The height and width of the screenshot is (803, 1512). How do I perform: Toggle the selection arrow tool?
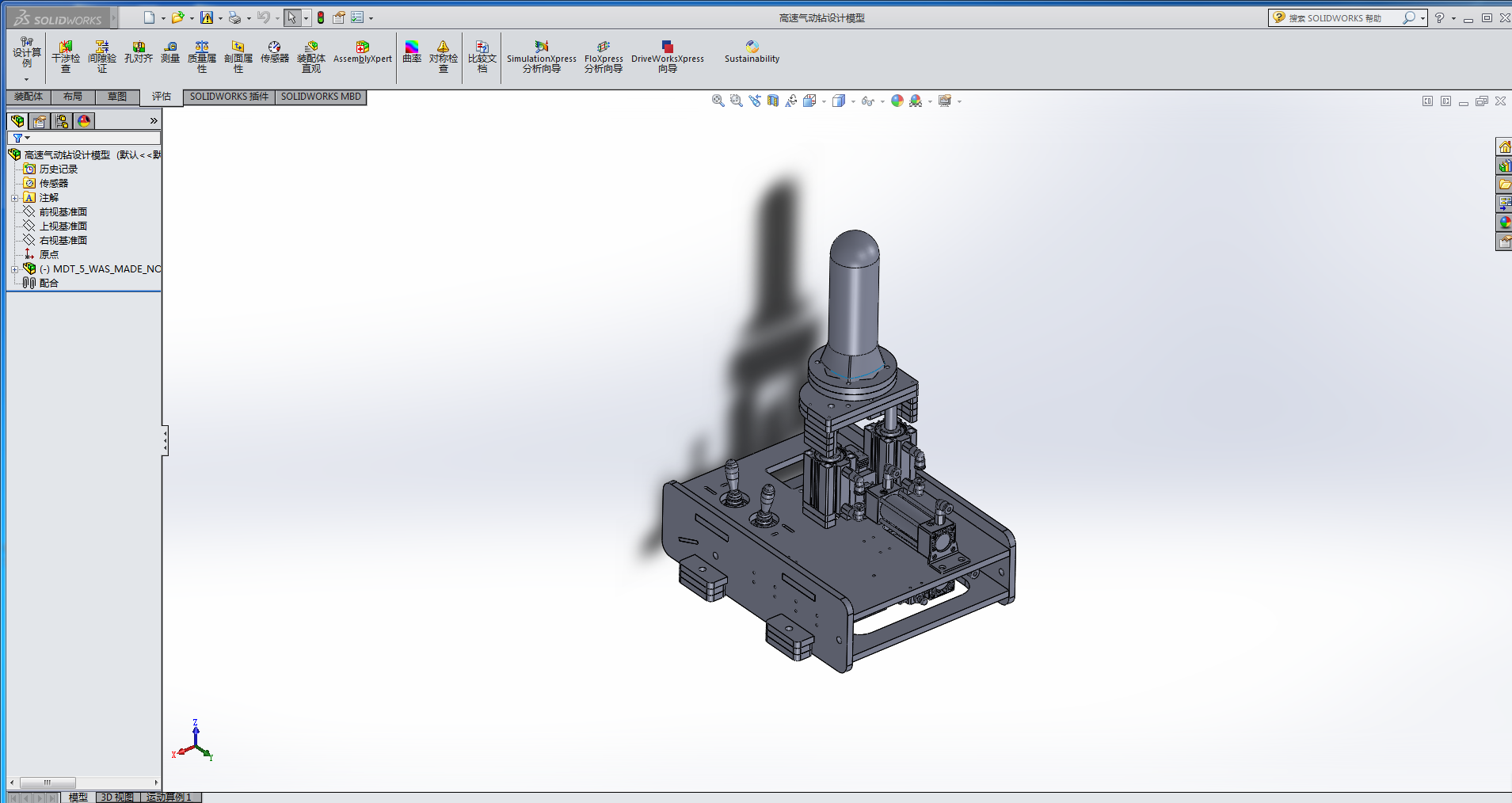291,17
